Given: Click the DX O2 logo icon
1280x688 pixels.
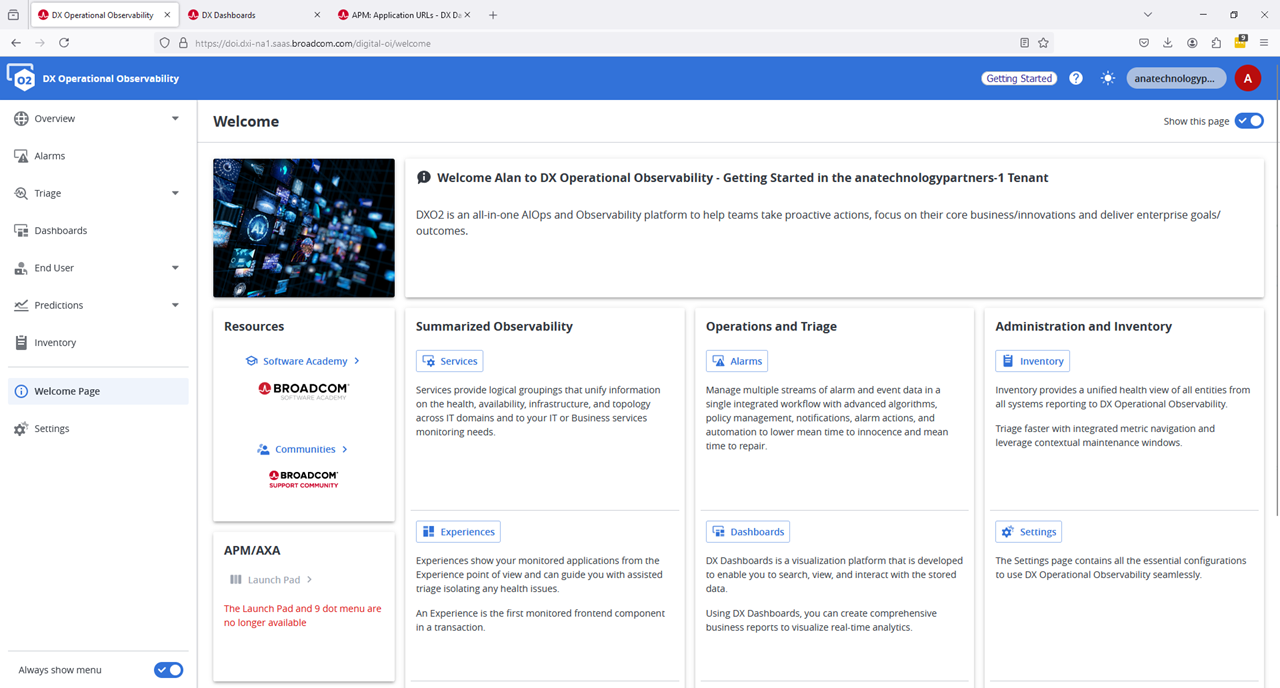Looking at the screenshot, I should (x=21, y=78).
